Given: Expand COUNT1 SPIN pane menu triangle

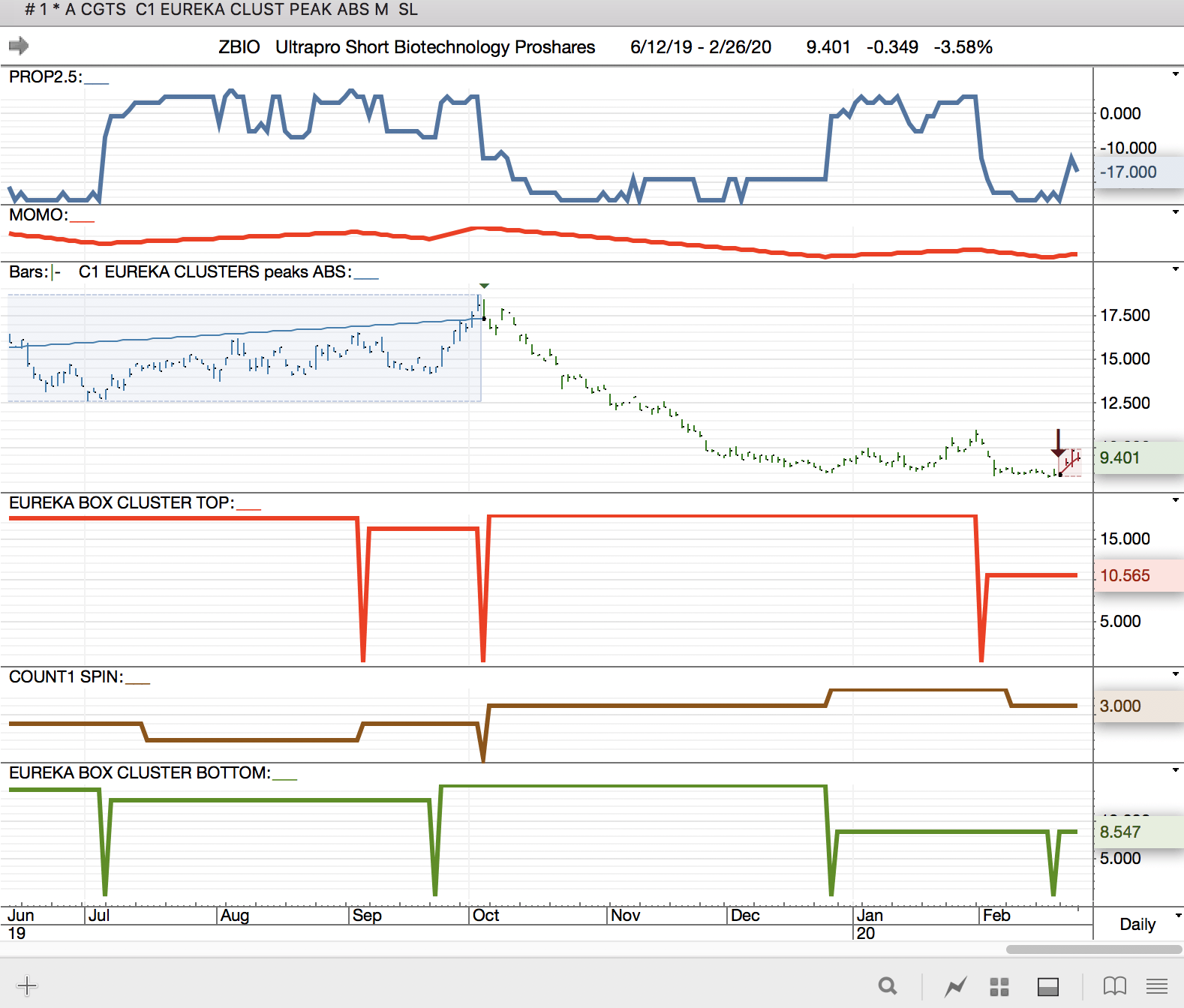Looking at the screenshot, I should (1175, 674).
